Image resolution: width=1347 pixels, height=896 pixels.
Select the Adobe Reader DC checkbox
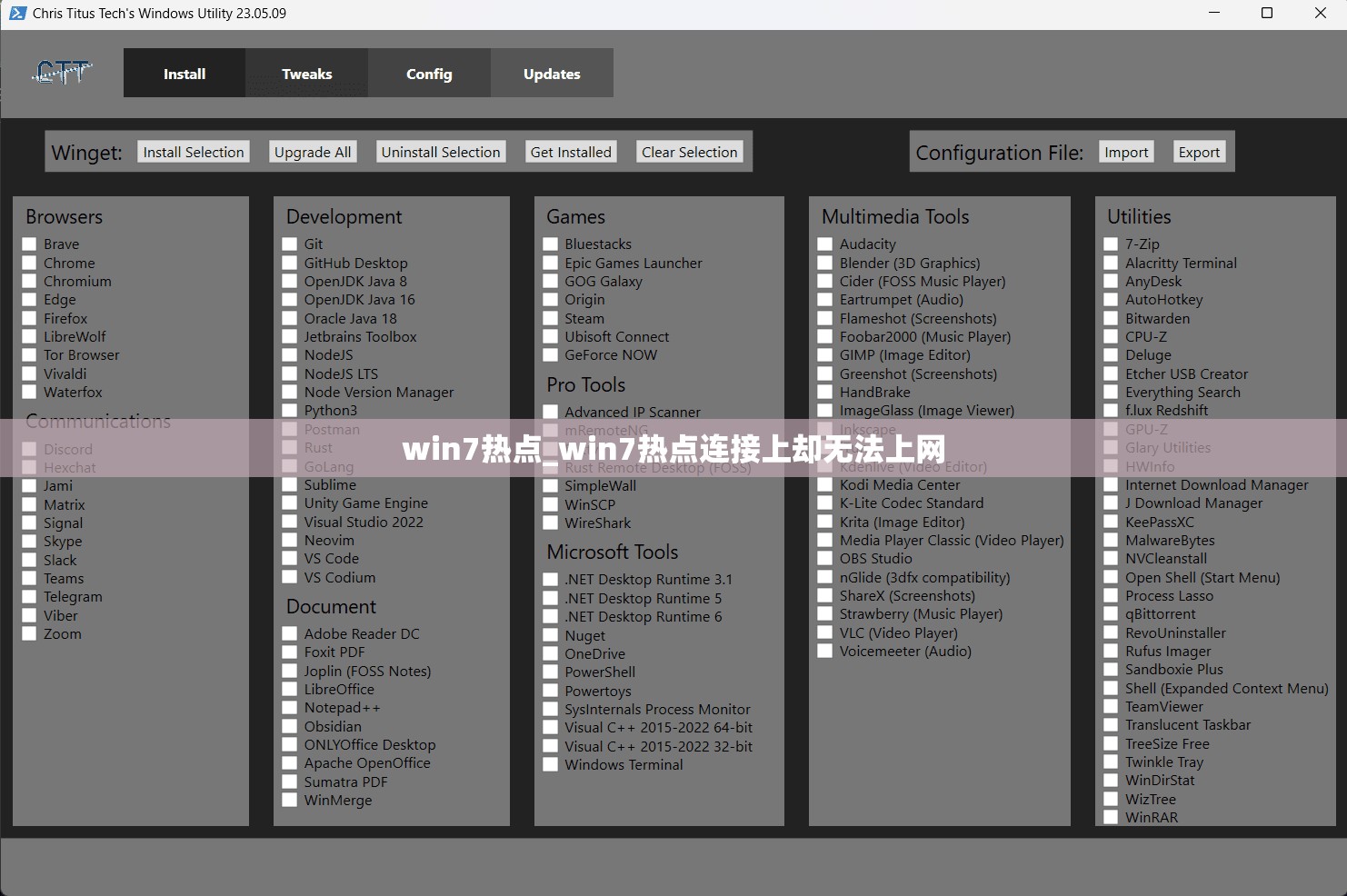(290, 634)
